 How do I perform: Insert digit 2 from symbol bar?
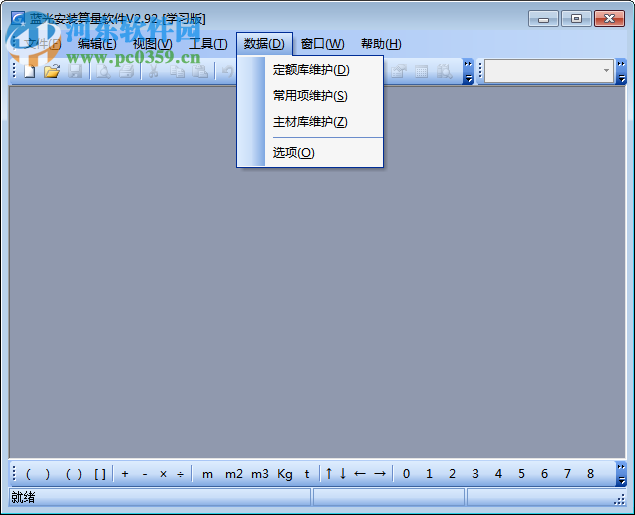pos(452,474)
